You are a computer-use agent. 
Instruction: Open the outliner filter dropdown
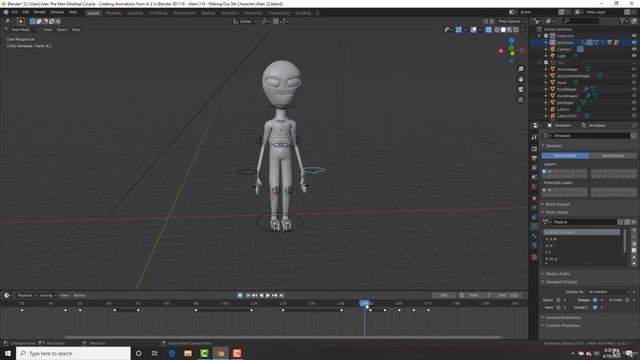pos(623,21)
